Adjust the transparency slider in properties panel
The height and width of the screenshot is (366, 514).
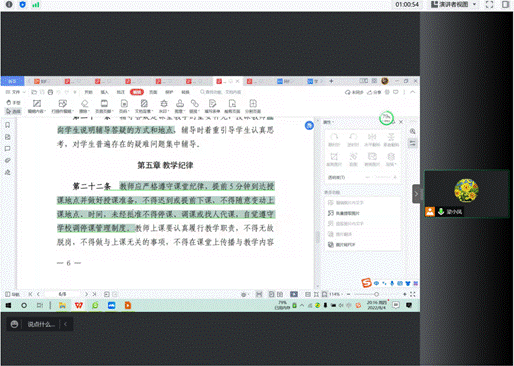click(381, 177)
